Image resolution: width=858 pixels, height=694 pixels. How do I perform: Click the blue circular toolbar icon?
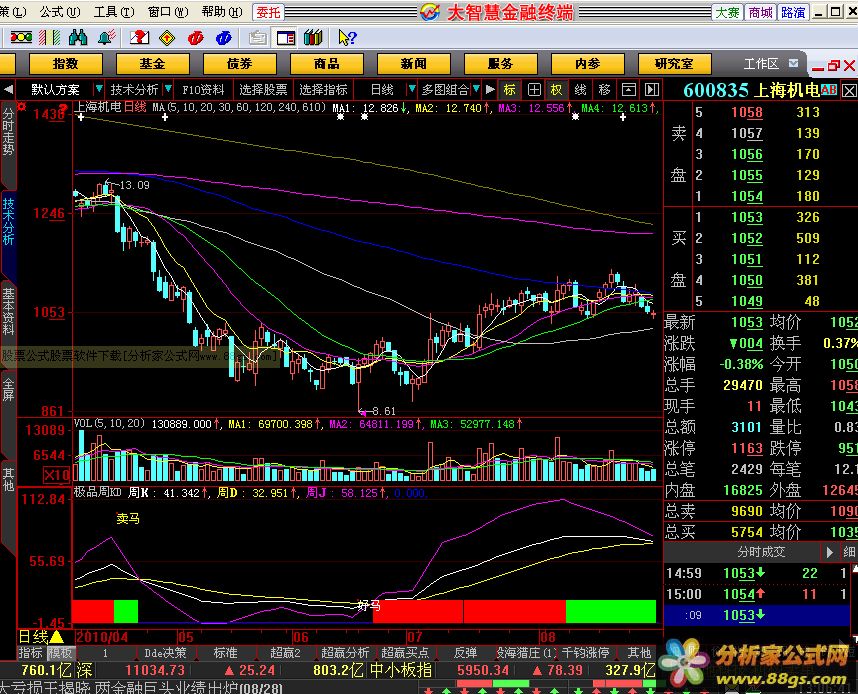223,37
